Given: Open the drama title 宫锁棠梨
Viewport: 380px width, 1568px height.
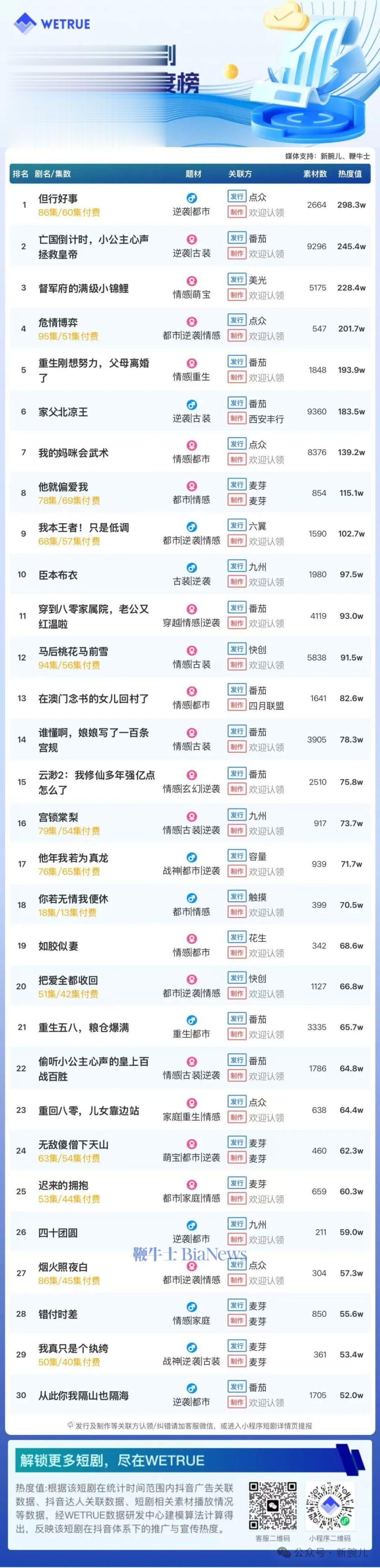Looking at the screenshot, I should pyautogui.click(x=59, y=817).
